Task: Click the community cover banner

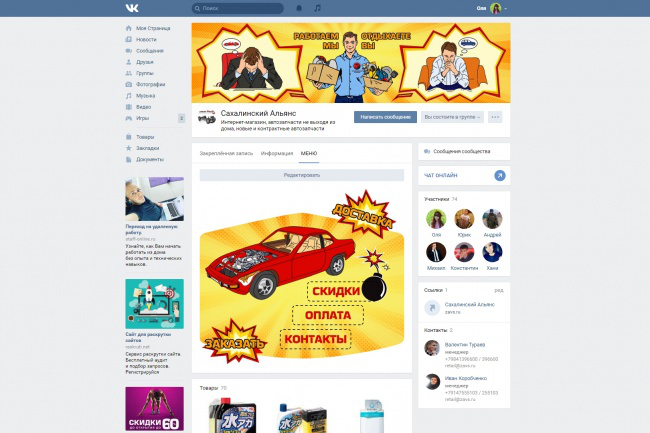Action: click(x=351, y=63)
